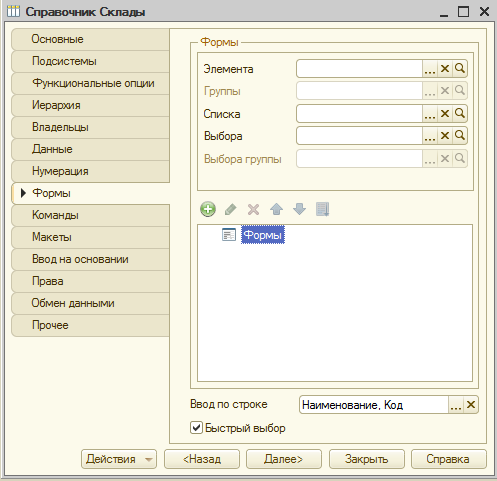Select the active Формы tab
497x481 pixels.
point(90,193)
